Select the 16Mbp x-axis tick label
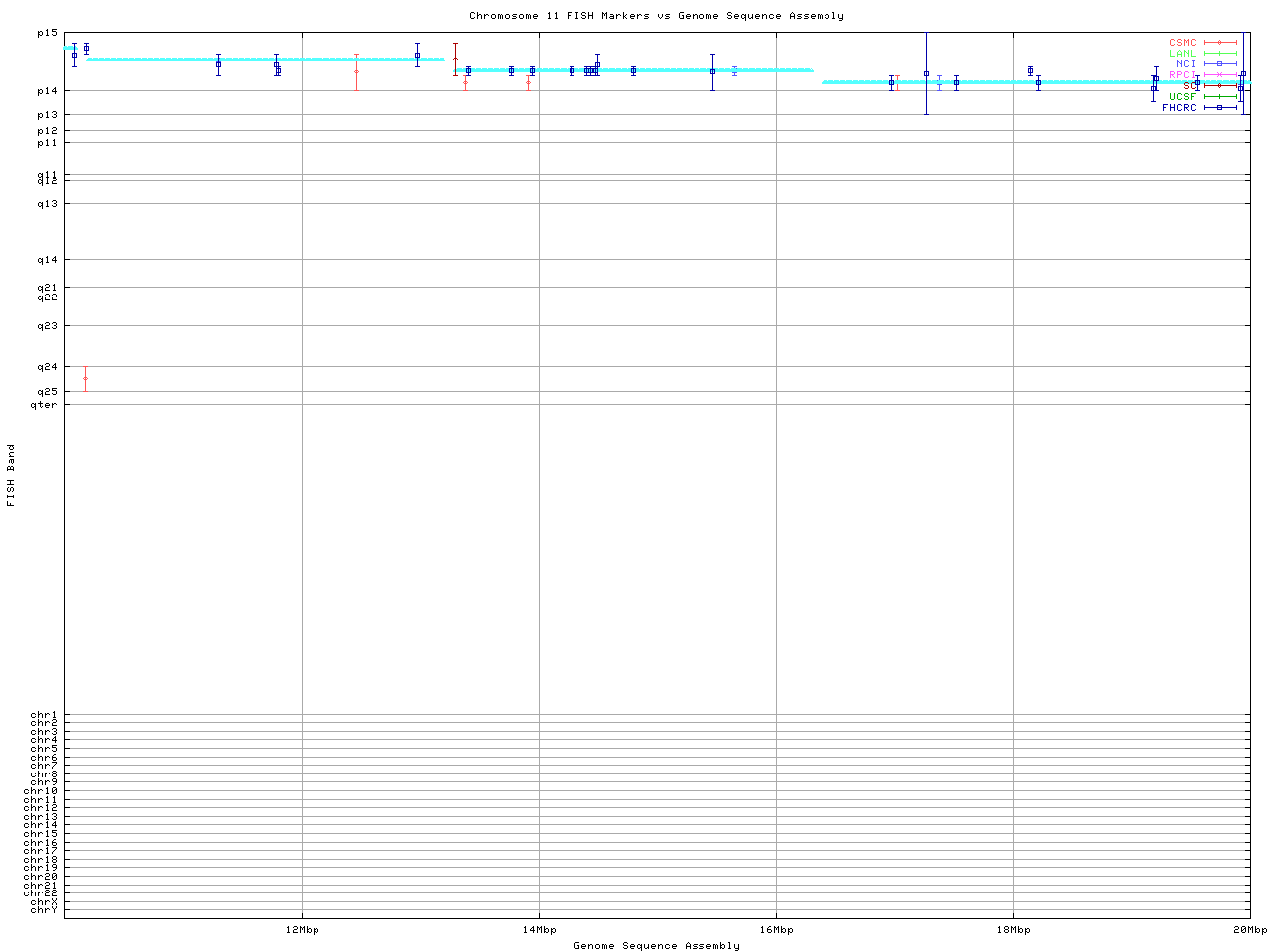 (776, 930)
